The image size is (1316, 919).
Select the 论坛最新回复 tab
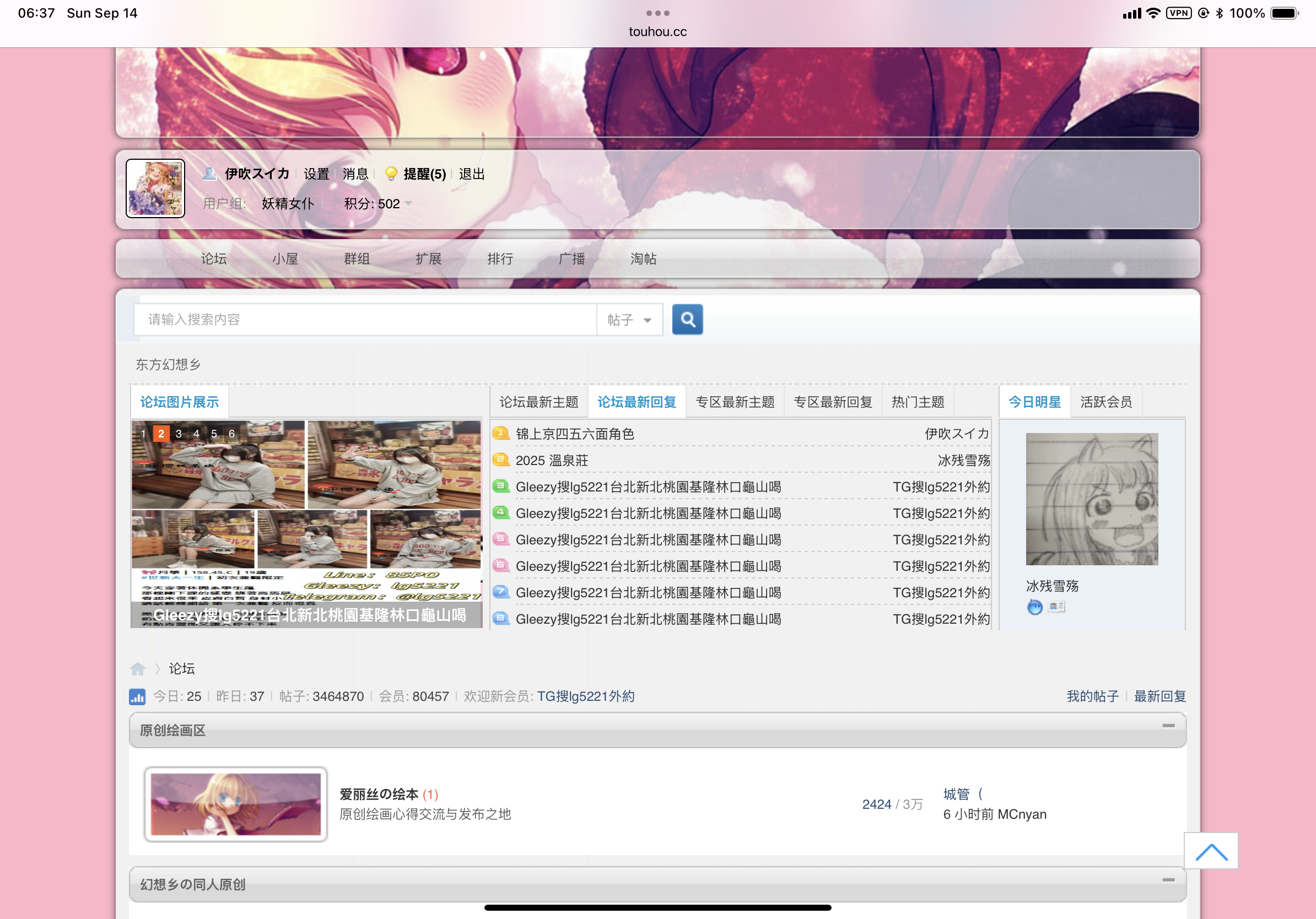point(637,402)
